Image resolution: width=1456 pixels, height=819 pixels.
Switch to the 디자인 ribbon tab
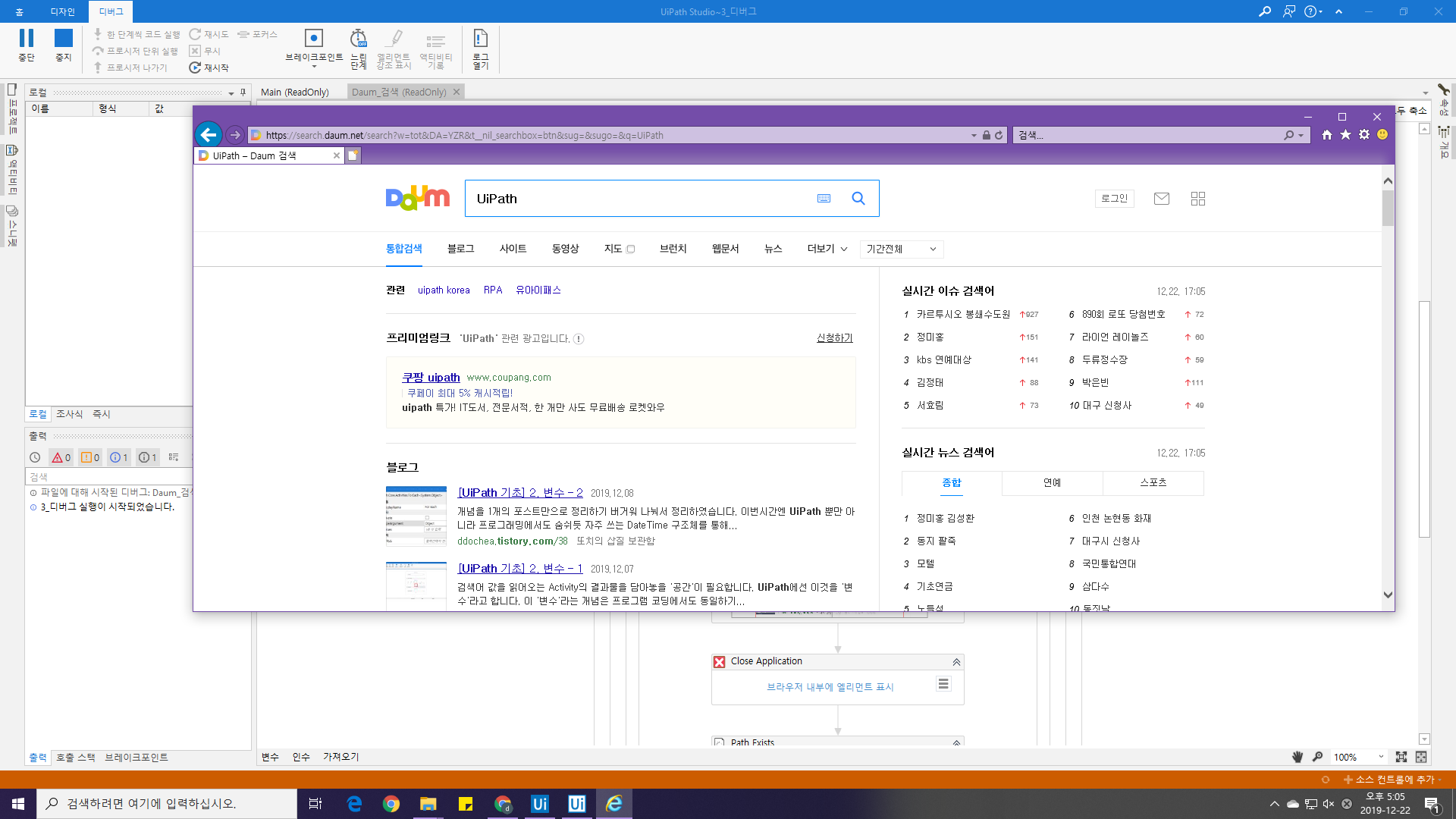pyautogui.click(x=62, y=11)
